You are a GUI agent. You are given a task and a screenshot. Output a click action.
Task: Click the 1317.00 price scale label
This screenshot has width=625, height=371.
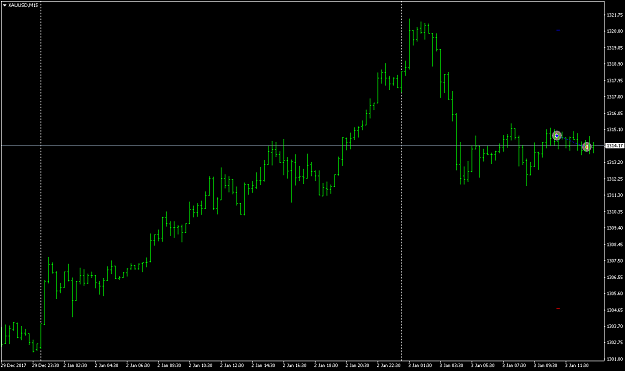[614, 97]
